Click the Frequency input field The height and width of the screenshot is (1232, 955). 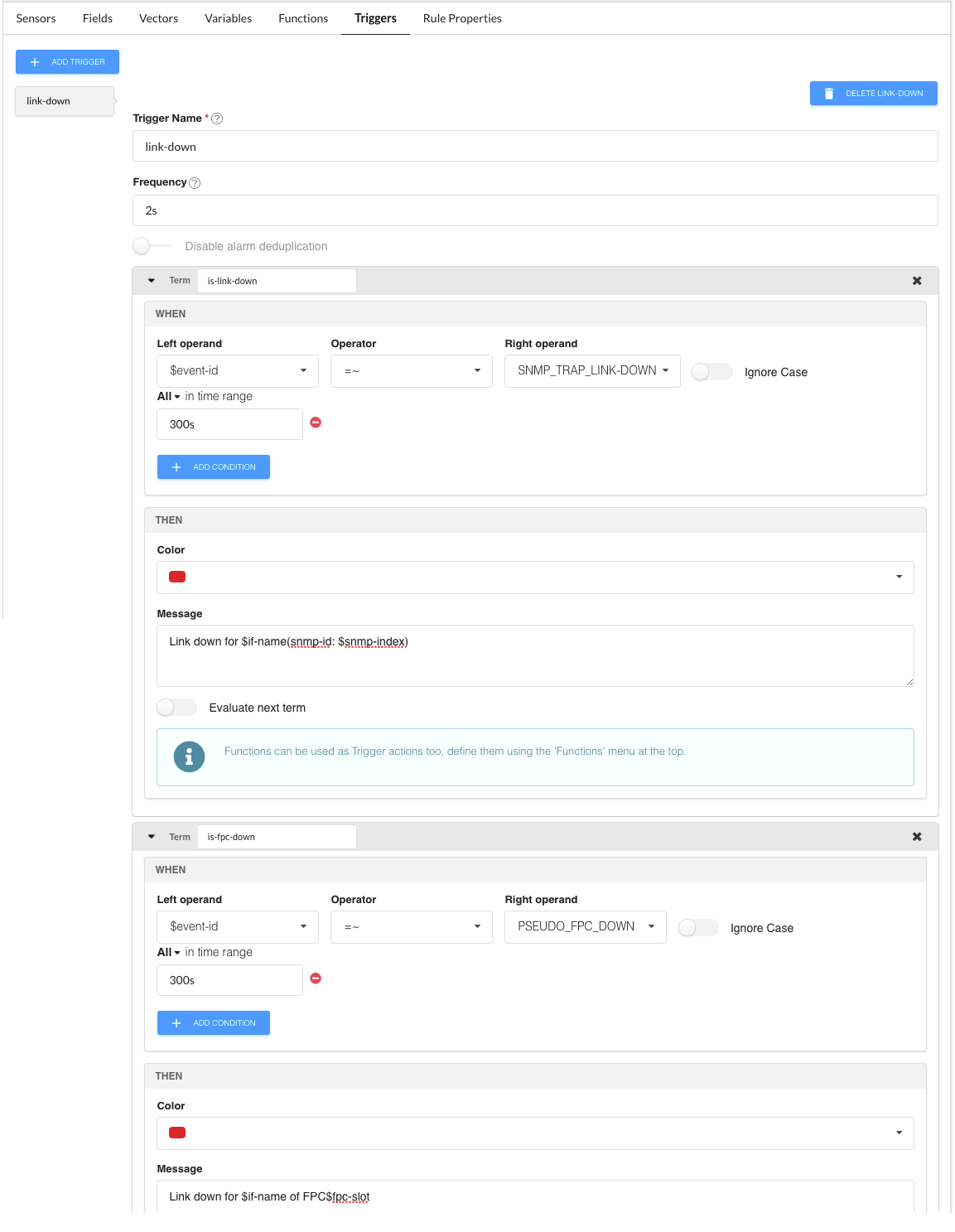[535, 210]
